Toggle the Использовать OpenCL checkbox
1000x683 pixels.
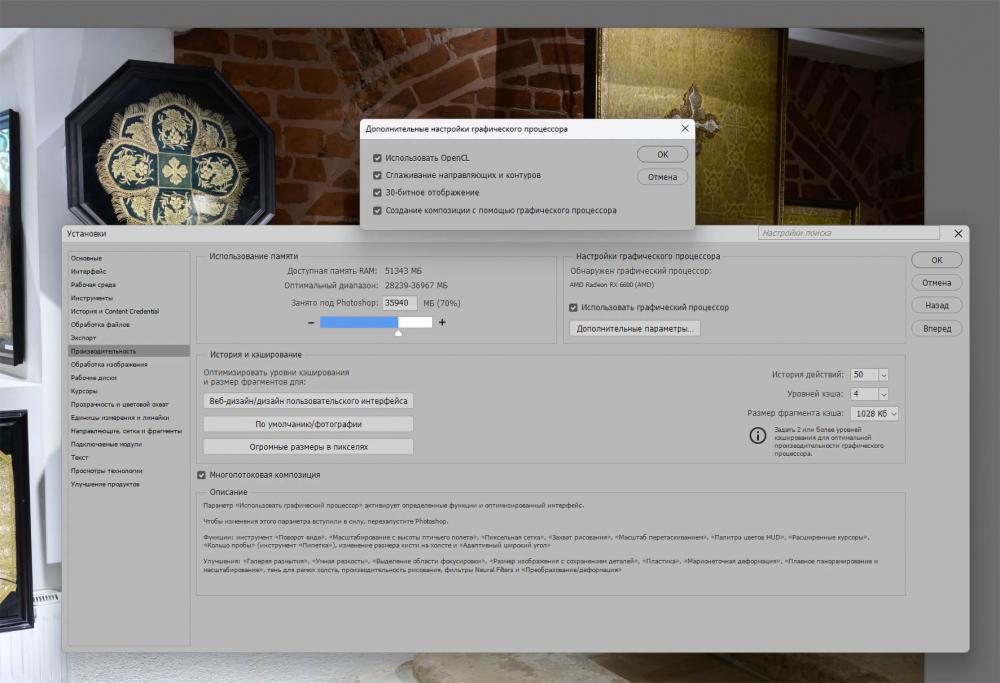coord(377,158)
